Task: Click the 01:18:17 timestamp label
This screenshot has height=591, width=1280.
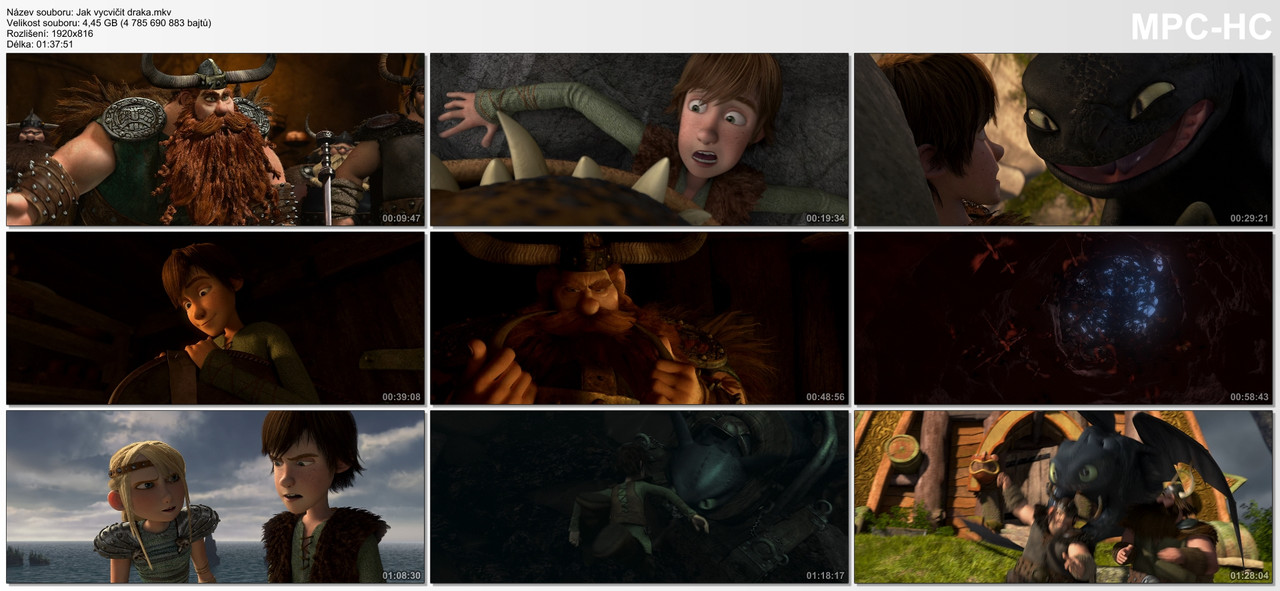Action: (x=825, y=576)
